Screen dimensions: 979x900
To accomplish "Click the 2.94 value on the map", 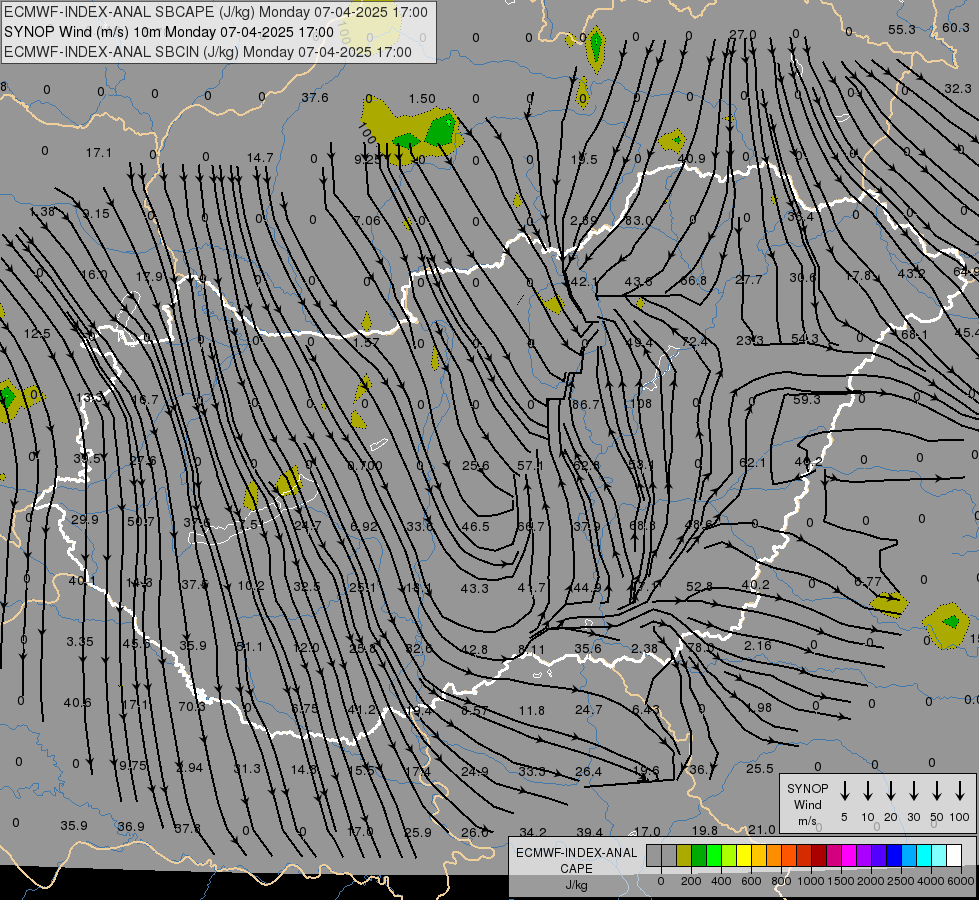I will click(189, 768).
